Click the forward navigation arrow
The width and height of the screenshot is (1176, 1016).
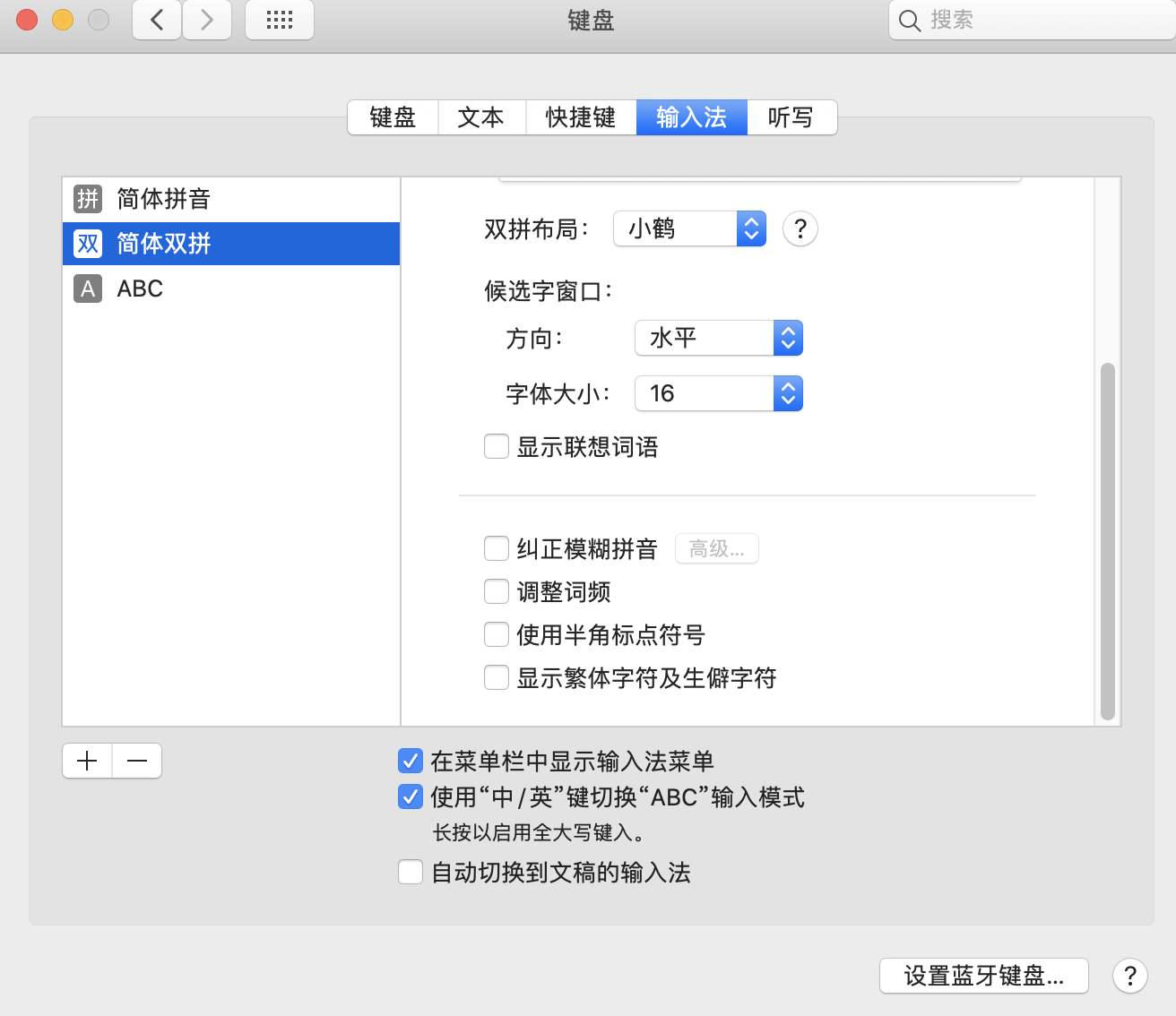(207, 20)
